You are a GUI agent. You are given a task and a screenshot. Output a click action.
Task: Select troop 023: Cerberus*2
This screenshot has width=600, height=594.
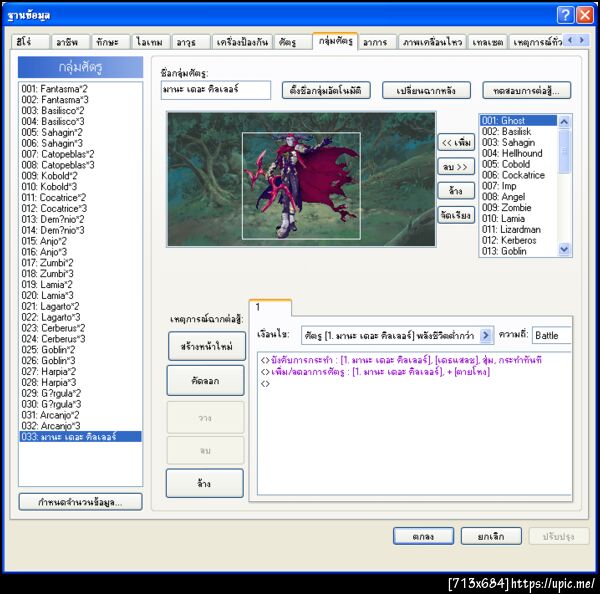[x=80, y=328]
